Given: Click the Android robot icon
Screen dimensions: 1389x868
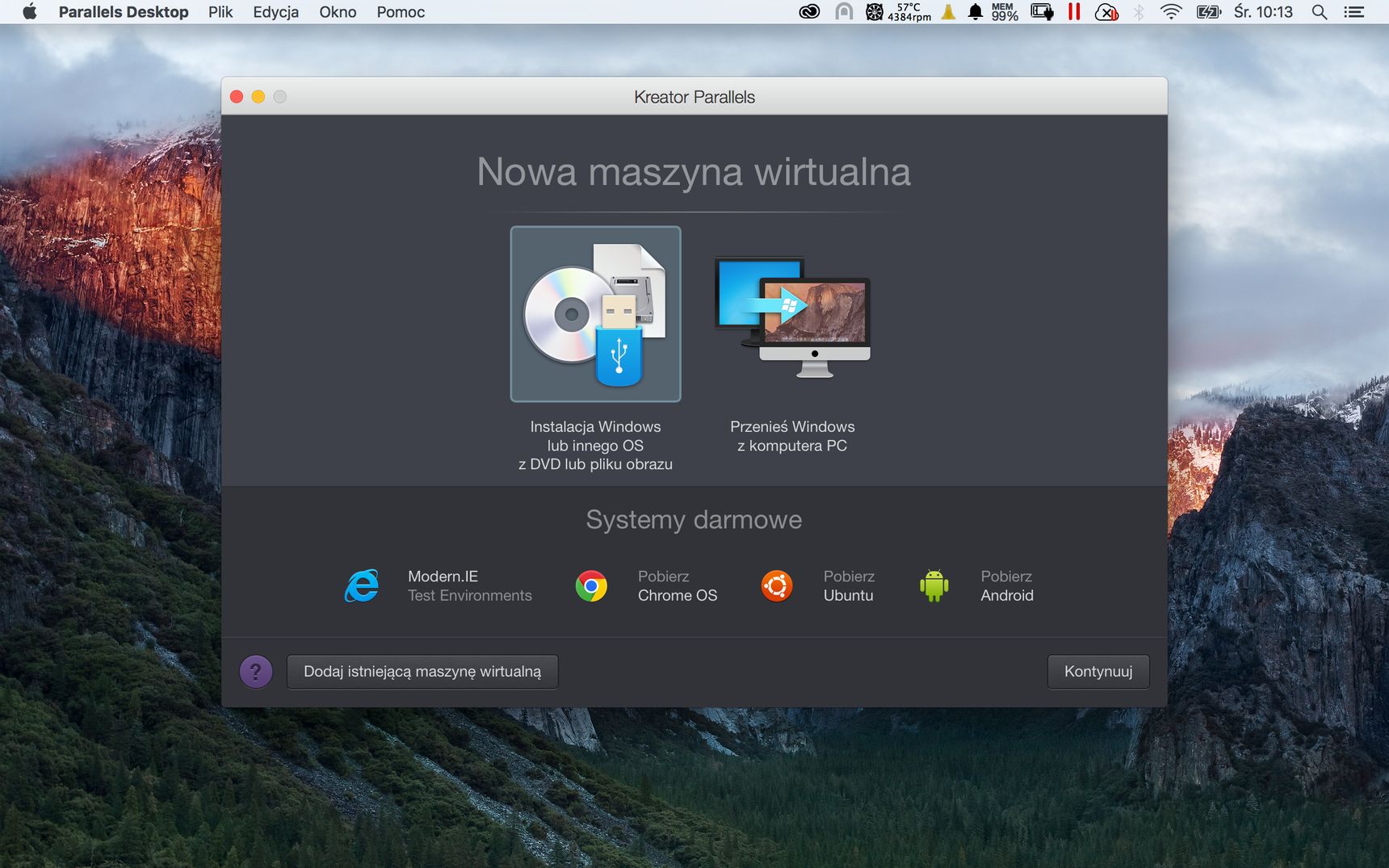Looking at the screenshot, I should point(934,586).
